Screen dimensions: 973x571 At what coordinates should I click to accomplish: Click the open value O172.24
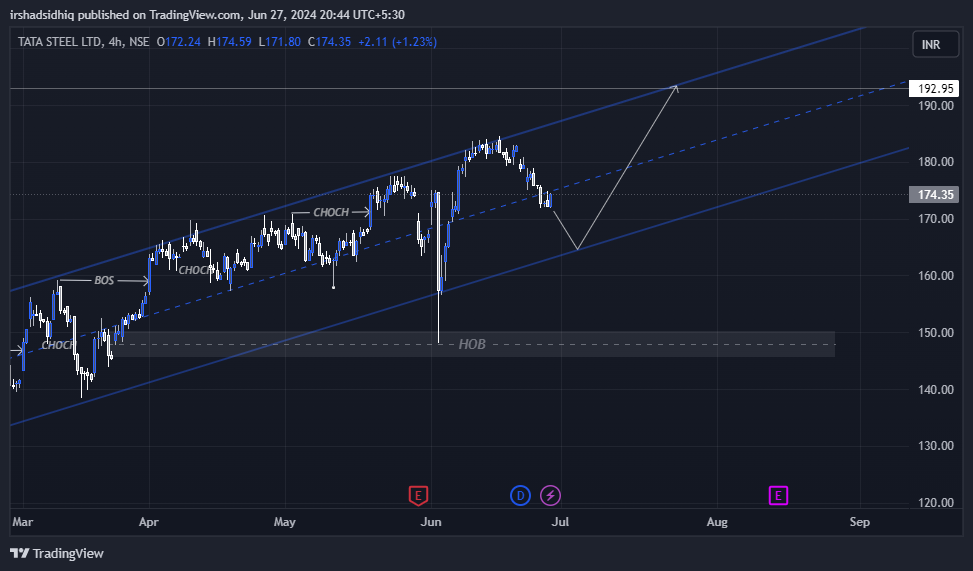point(179,42)
